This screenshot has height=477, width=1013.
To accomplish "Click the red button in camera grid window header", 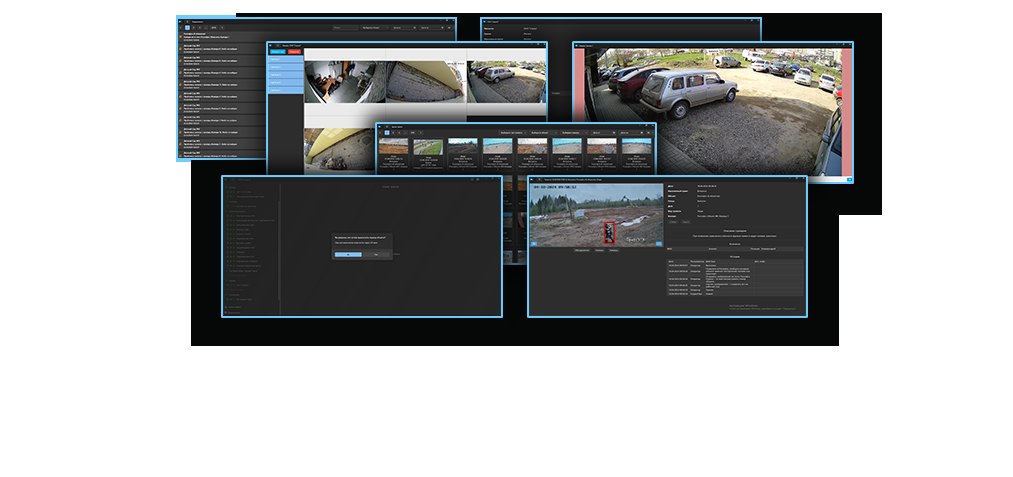I will (x=295, y=51).
